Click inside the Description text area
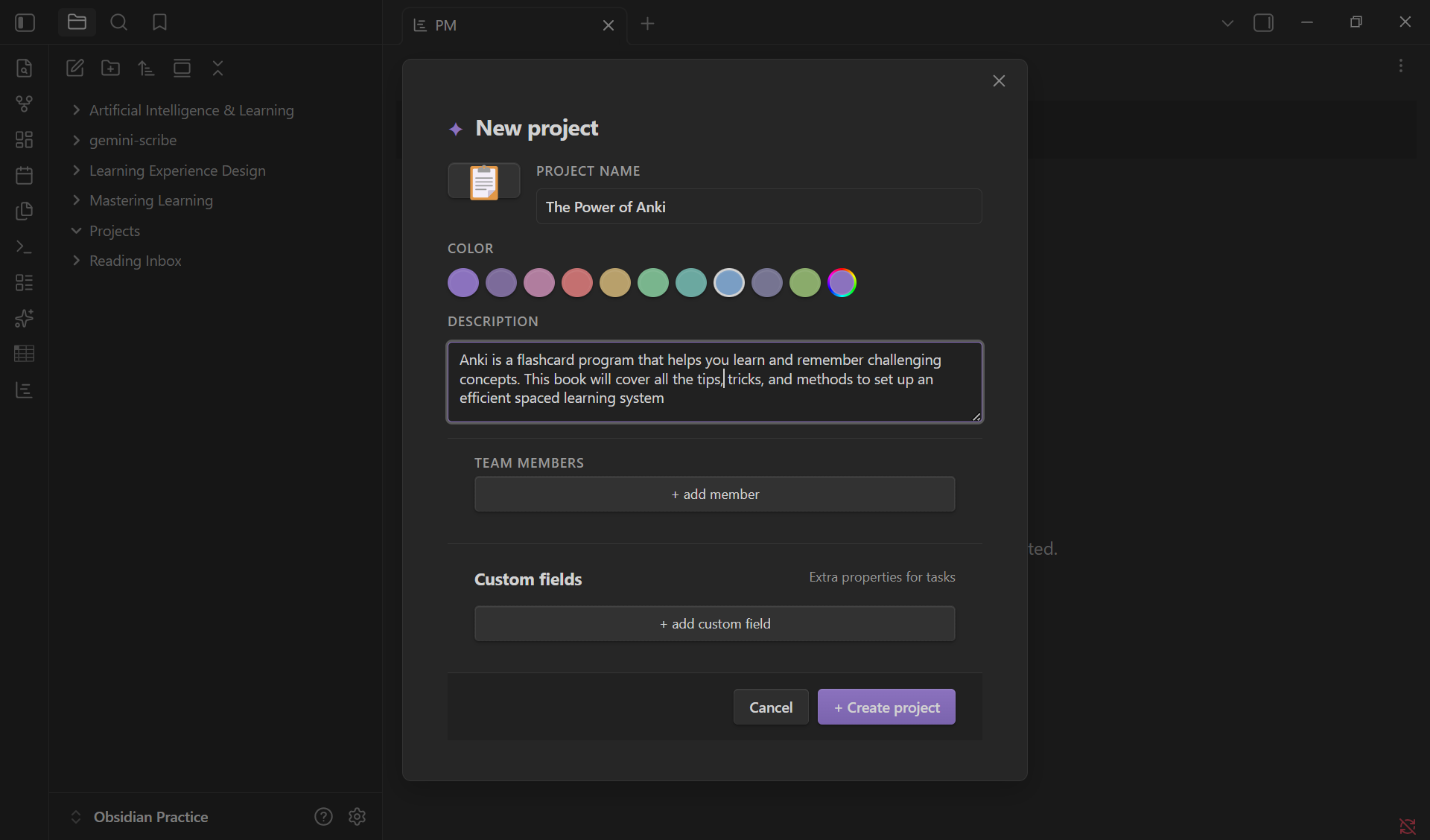Viewport: 1430px width, 840px height. pyautogui.click(x=715, y=382)
